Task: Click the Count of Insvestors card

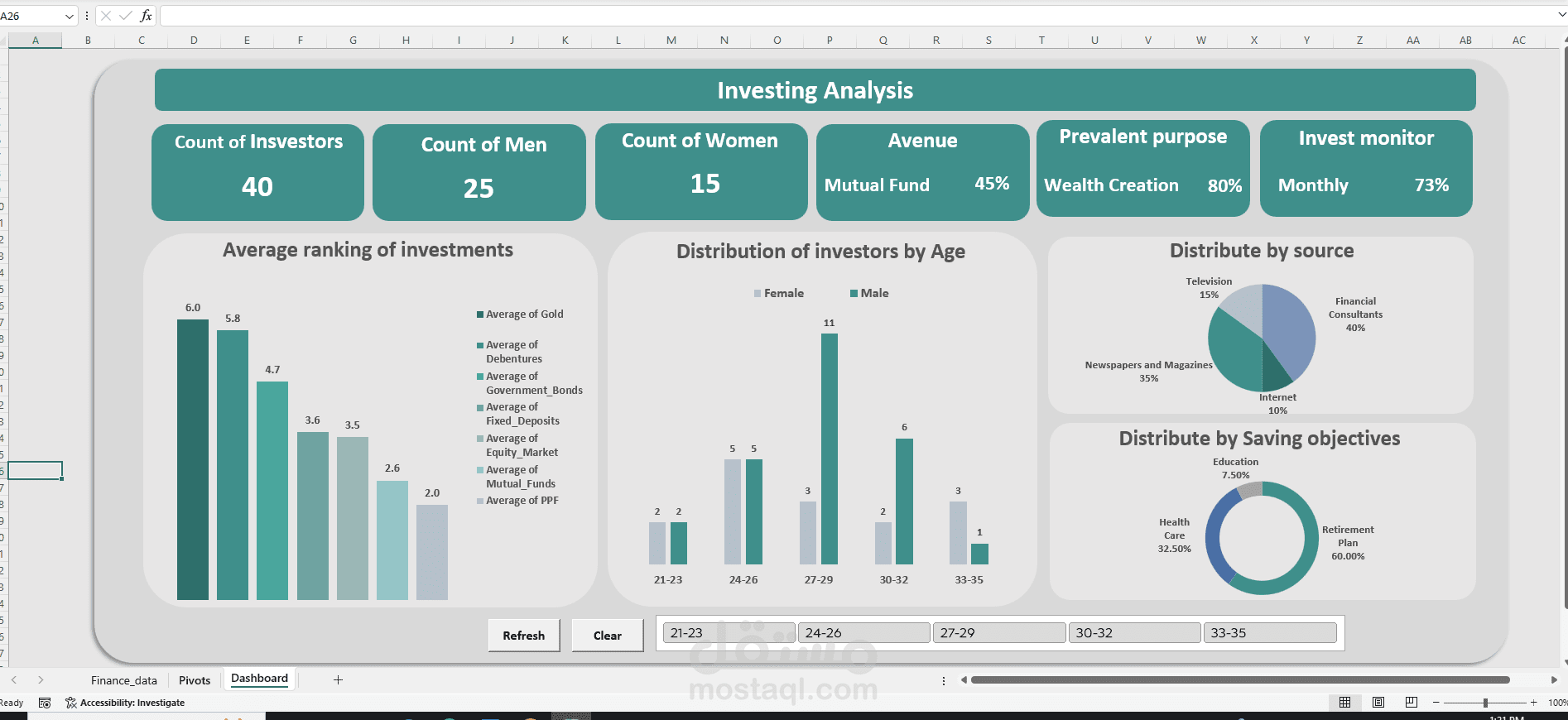Action: pyautogui.click(x=258, y=172)
